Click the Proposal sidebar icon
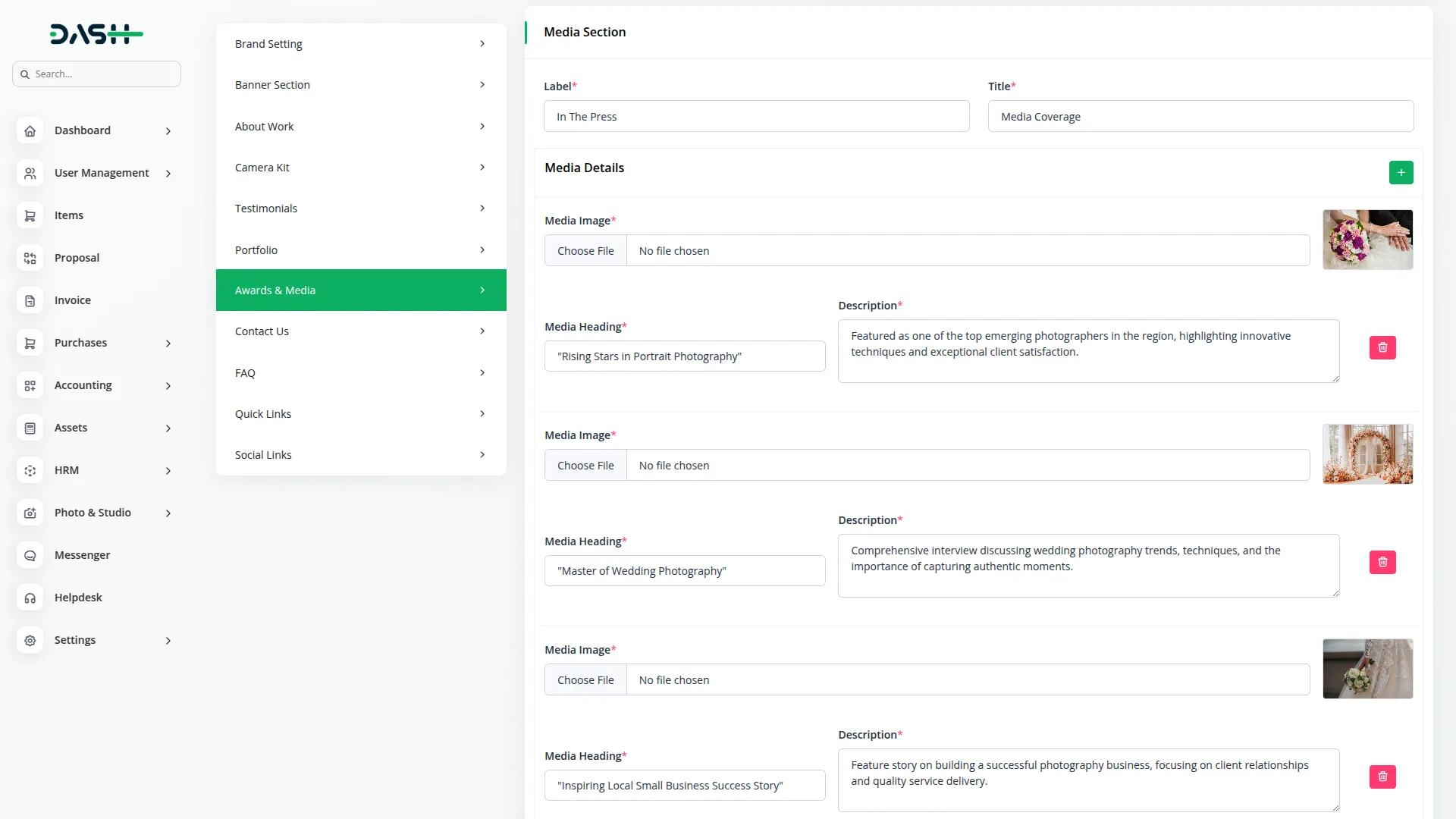Screen dimensions: 1456x819 click(x=30, y=258)
